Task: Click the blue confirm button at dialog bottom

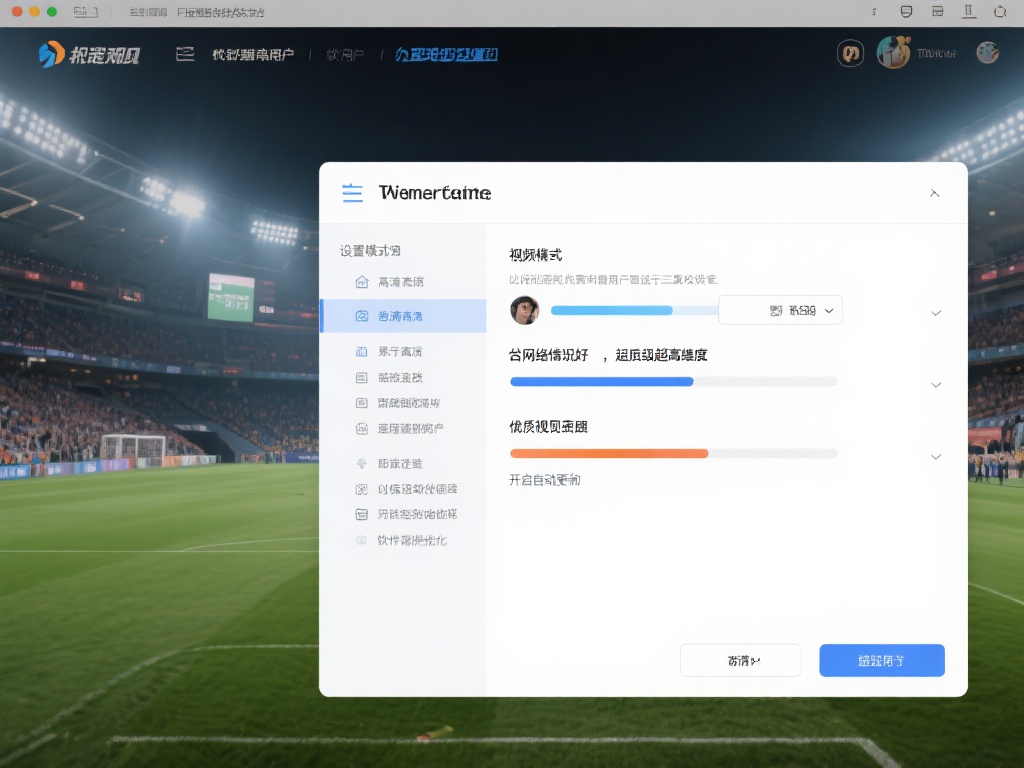Action: 881,660
